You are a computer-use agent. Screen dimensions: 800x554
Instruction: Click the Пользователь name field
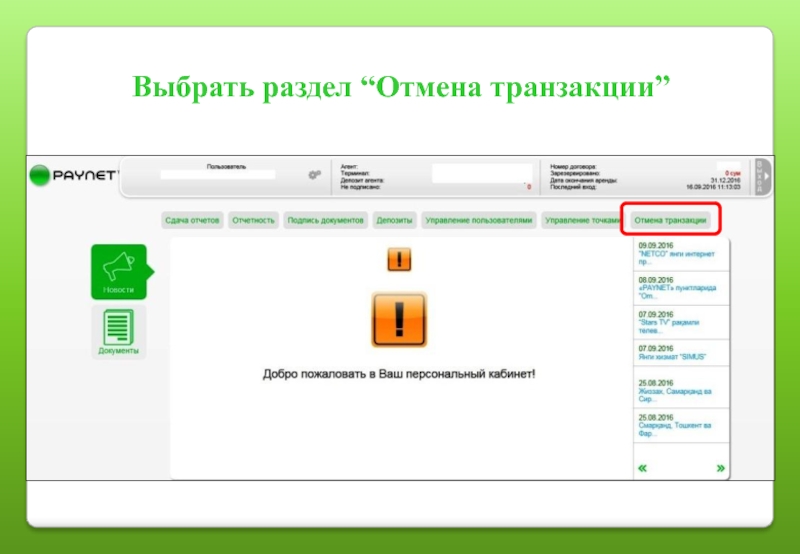click(x=218, y=175)
